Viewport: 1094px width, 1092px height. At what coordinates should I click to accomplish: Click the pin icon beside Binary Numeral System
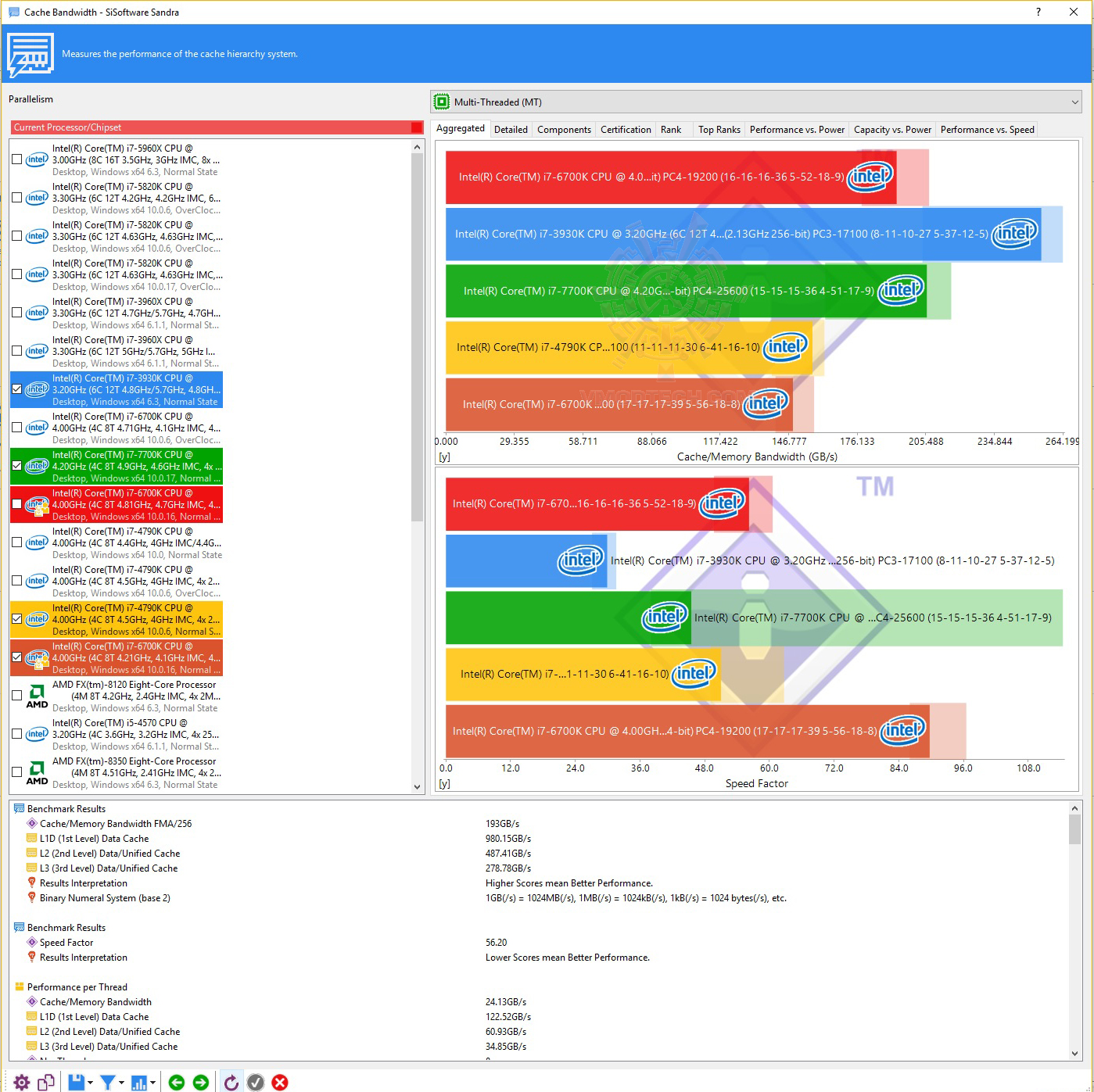32,897
